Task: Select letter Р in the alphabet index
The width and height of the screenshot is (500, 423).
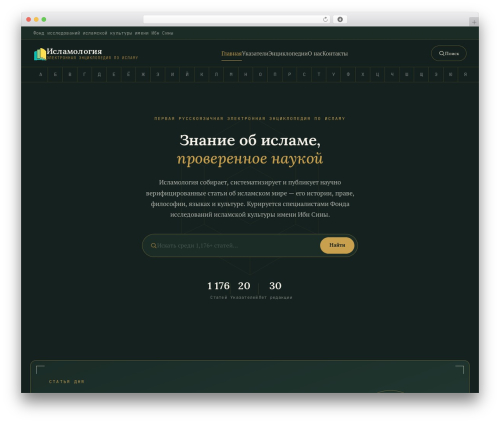Action: coord(290,74)
